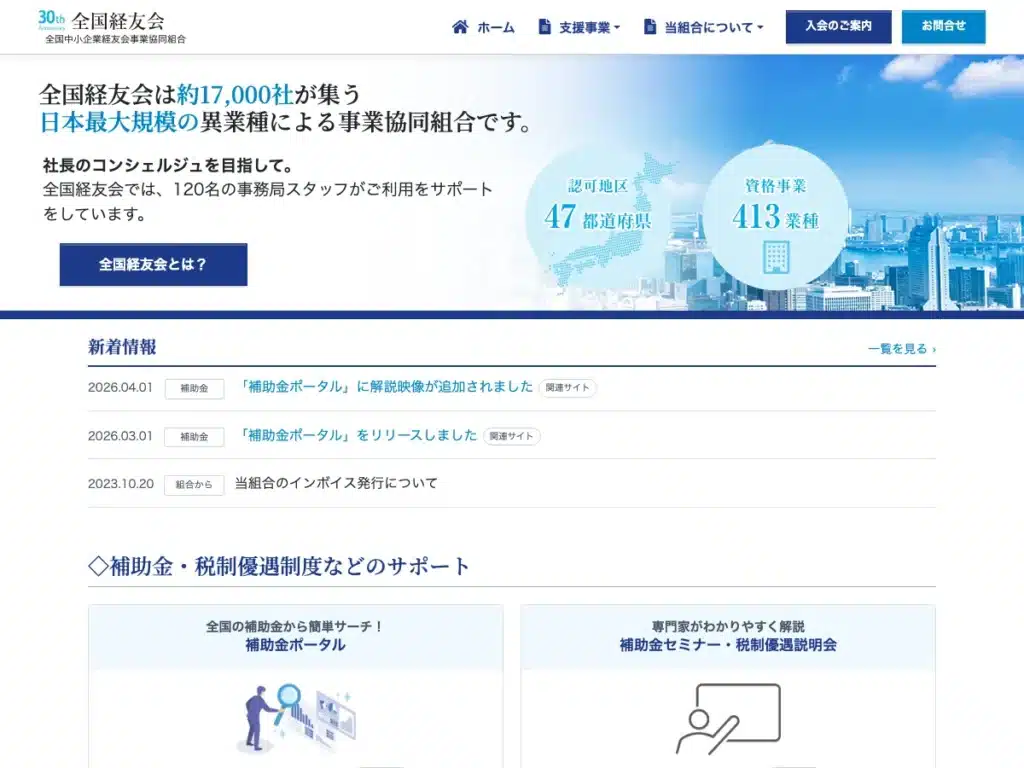Click the home icon beside ホーム
This screenshot has width=1024, height=768.
[x=460, y=27]
